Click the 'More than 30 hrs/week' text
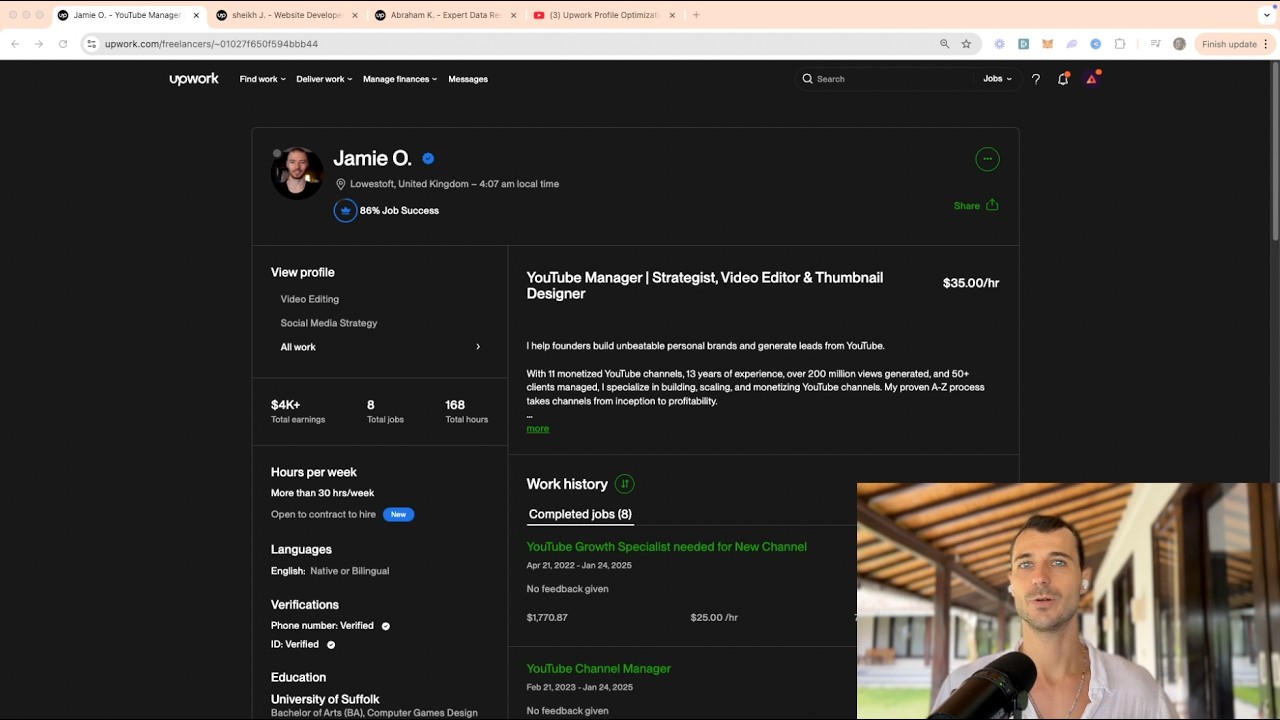 (322, 493)
